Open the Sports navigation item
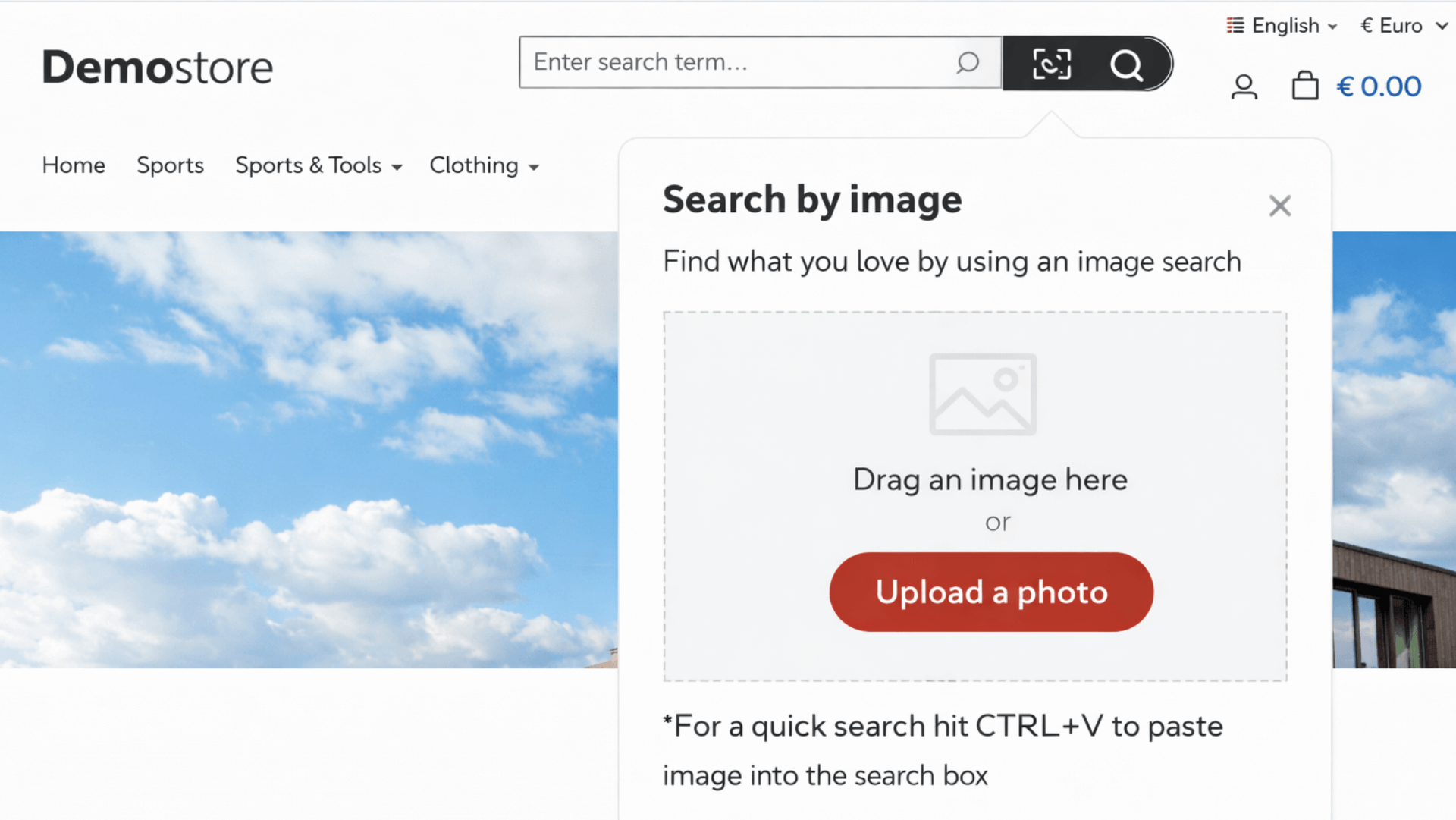Viewport: 1456px width, 820px height. click(x=170, y=165)
